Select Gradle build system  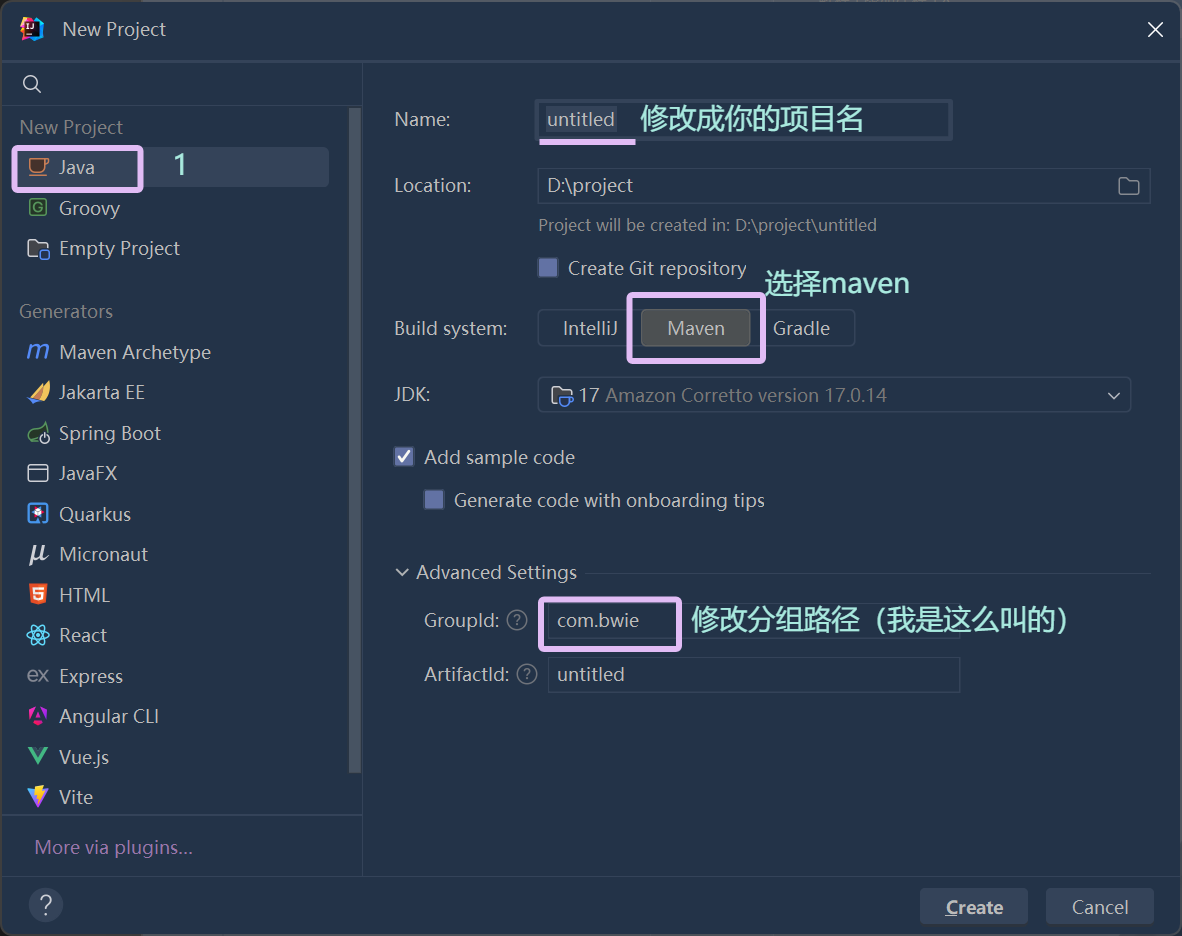[x=802, y=329]
